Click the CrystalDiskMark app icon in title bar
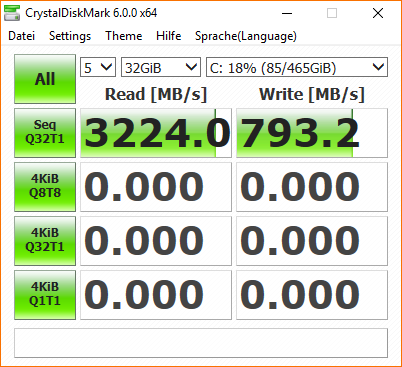 [x=12, y=13]
